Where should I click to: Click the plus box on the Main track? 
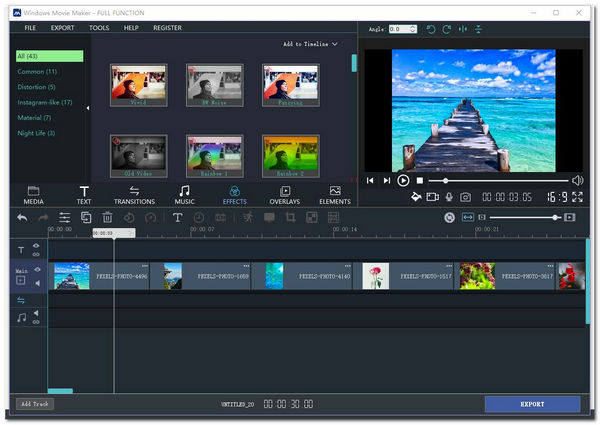pos(21,280)
